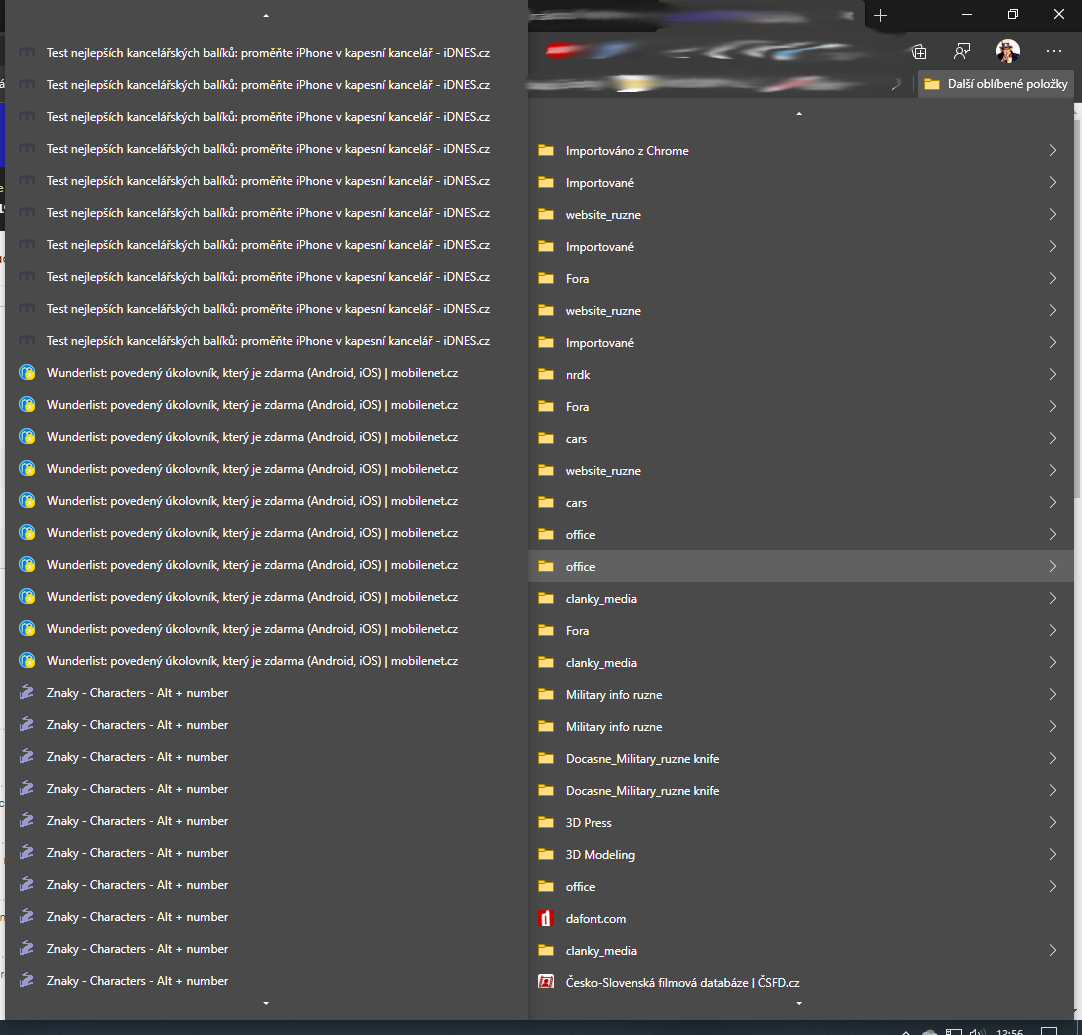
Task: Open the 3D Press folder
Action: 800,822
